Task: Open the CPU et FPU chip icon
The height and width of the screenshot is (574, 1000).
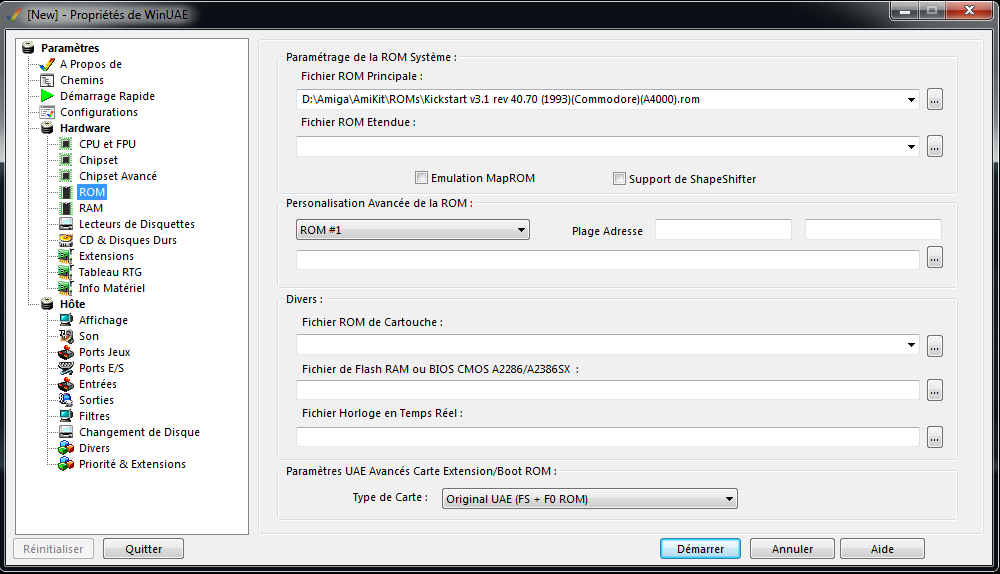Action: point(66,144)
